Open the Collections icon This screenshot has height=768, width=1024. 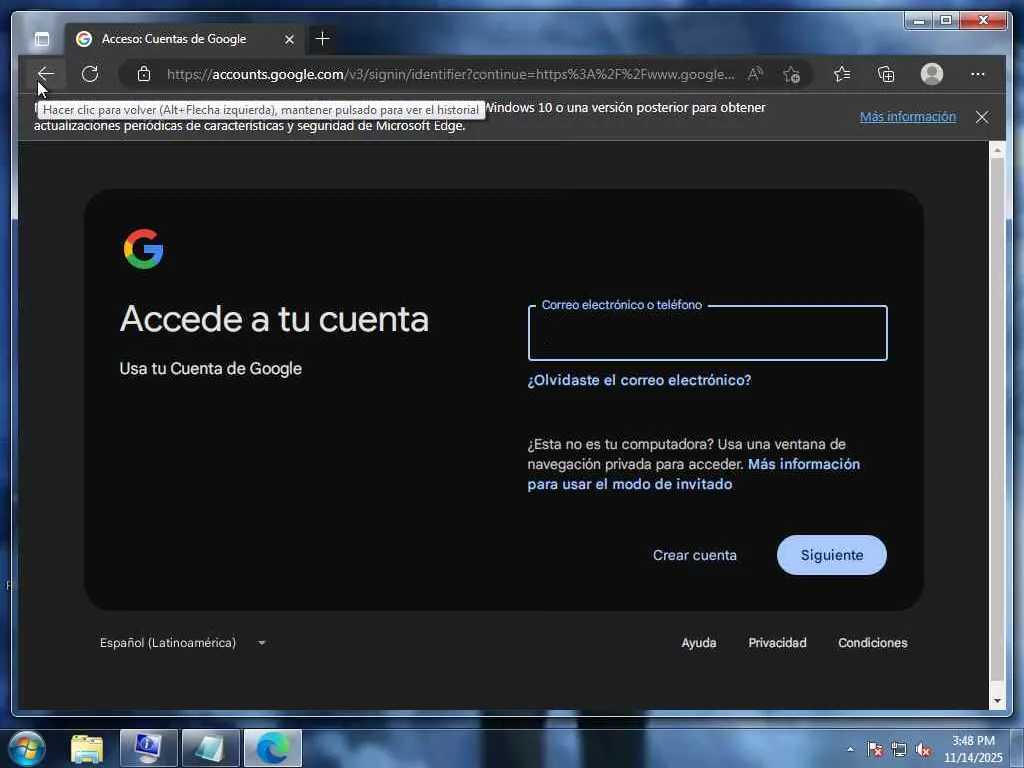pos(886,74)
